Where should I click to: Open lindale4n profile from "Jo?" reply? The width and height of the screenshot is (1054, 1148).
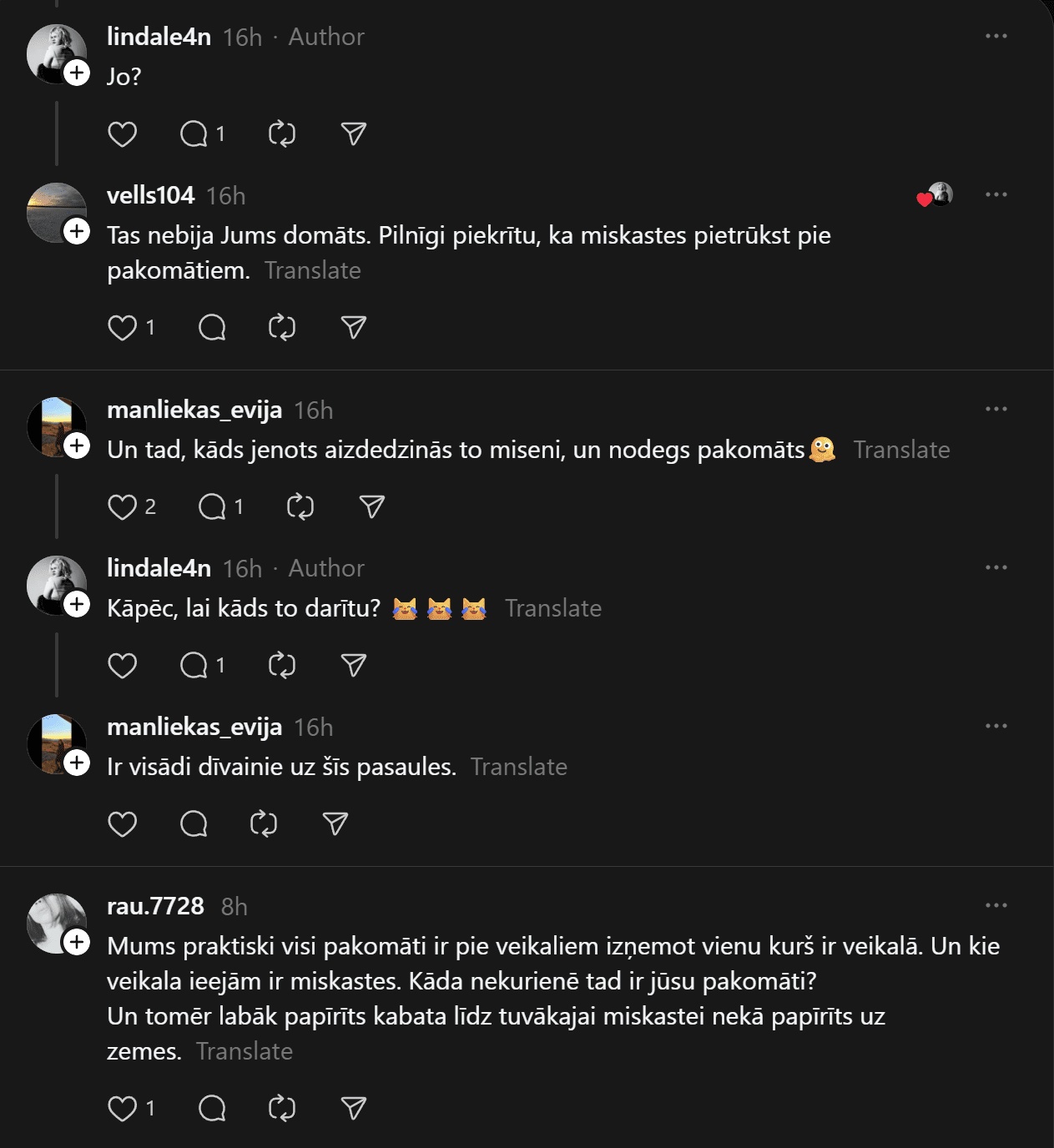(159, 37)
